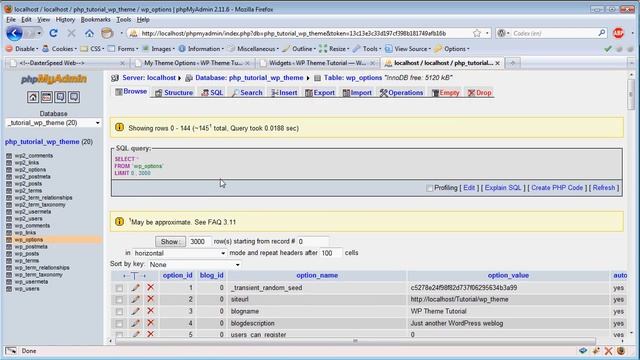Delete the siteurl row with red X
This screenshot has width=640, height=360.
point(151,299)
